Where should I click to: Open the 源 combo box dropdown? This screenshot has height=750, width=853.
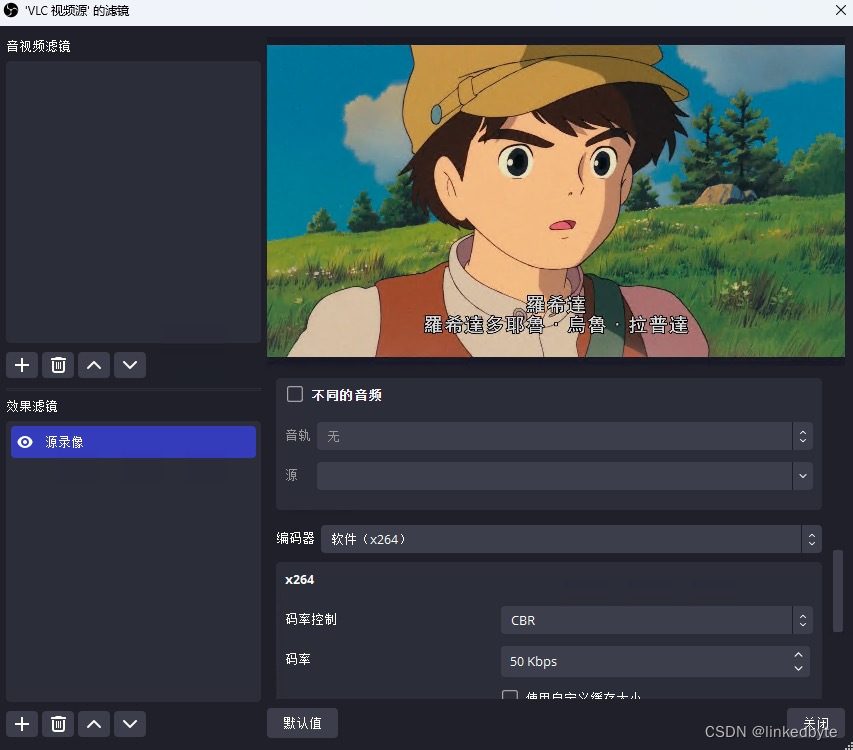pyautogui.click(x=565, y=476)
